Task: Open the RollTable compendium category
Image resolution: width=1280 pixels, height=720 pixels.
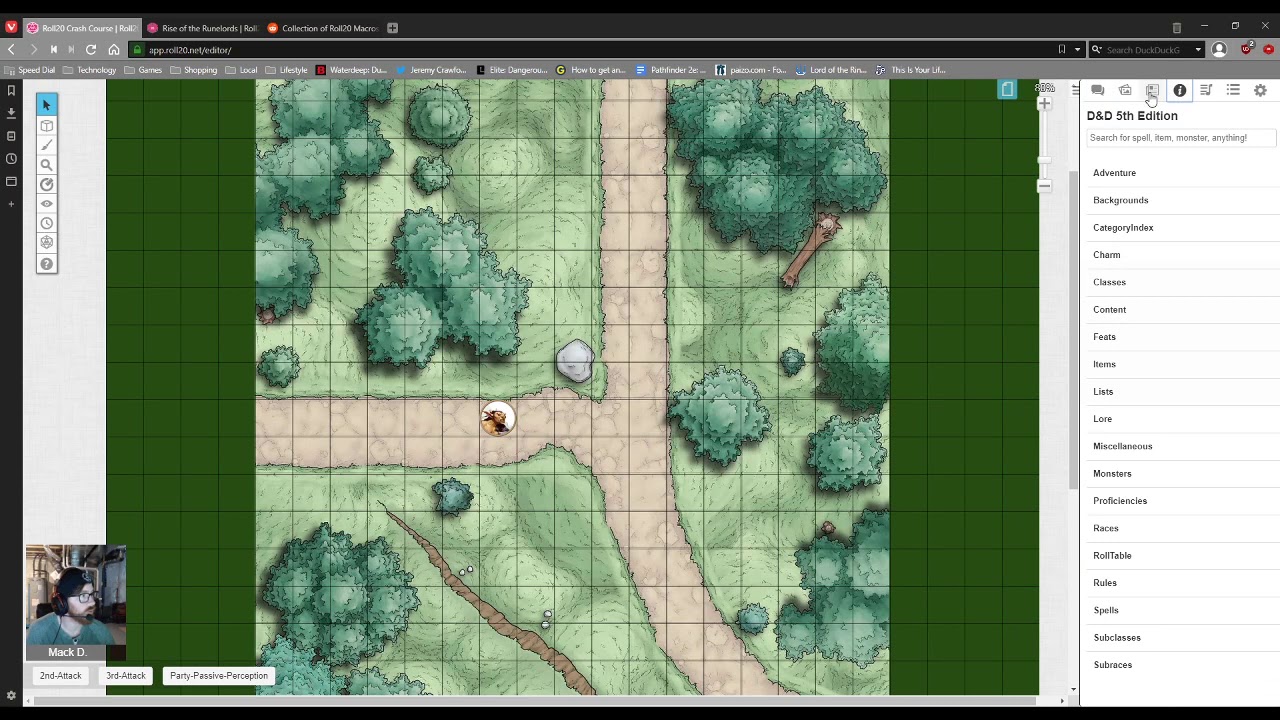Action: click(x=1112, y=556)
